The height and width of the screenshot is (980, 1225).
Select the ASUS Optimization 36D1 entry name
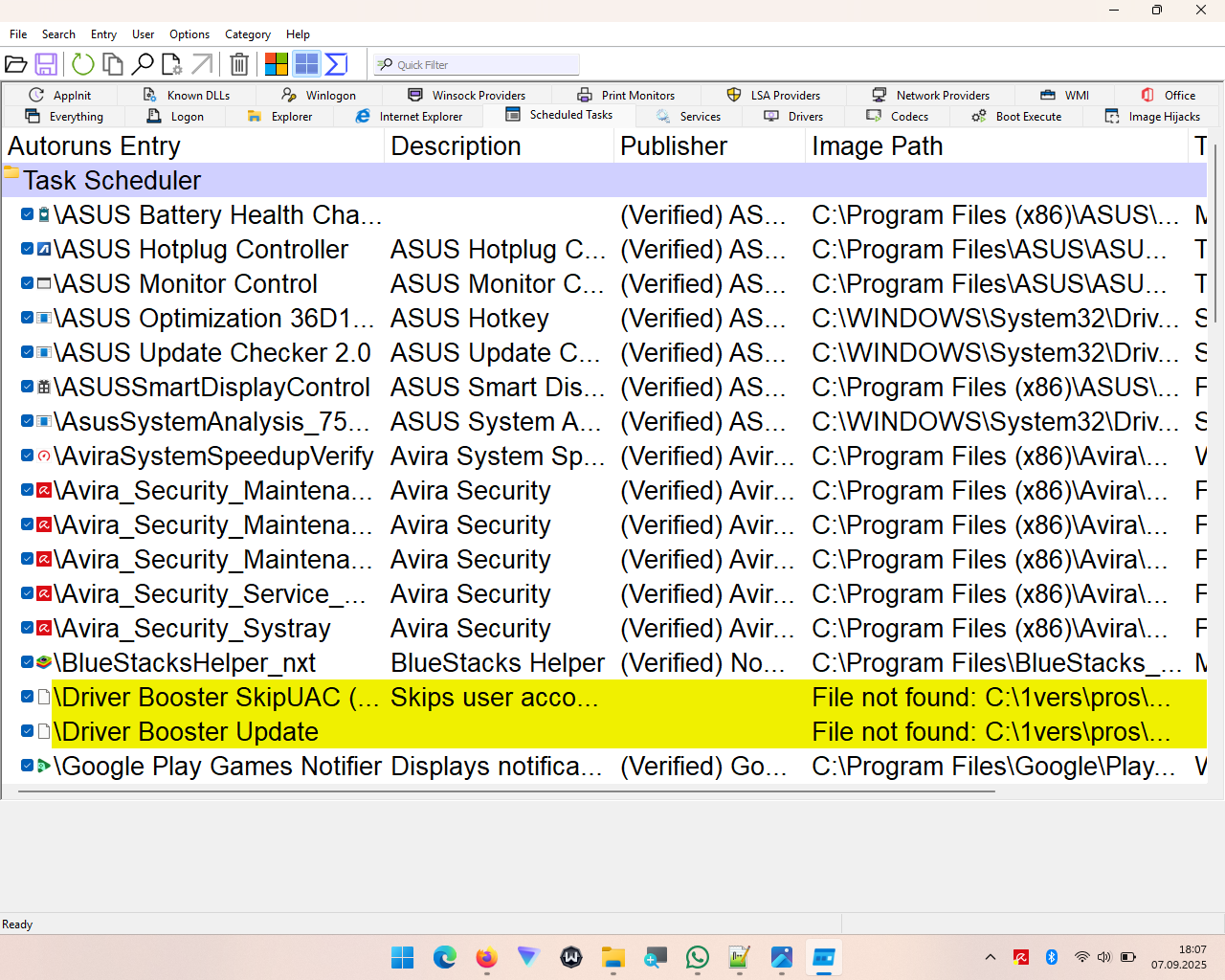(214, 318)
